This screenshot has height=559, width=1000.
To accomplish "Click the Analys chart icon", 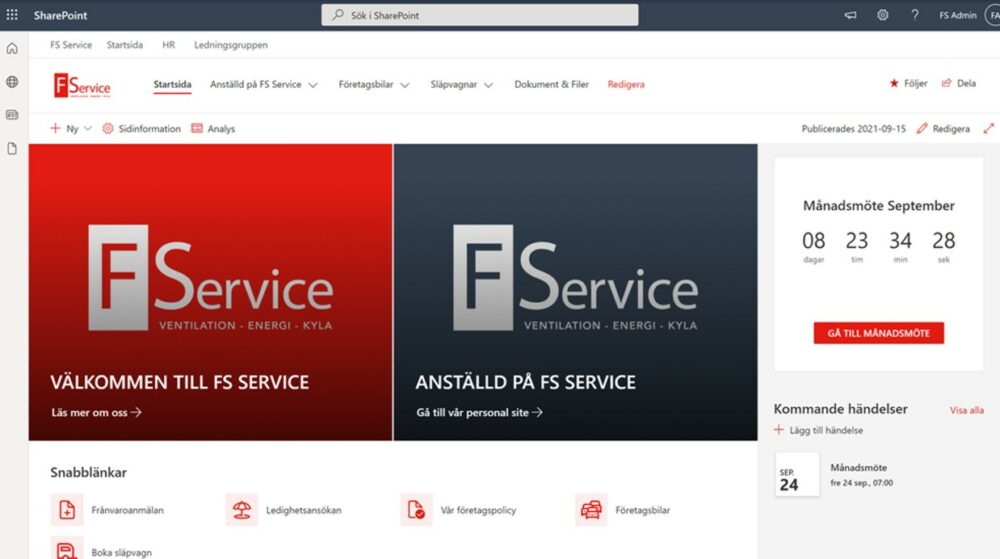I will click(197, 128).
